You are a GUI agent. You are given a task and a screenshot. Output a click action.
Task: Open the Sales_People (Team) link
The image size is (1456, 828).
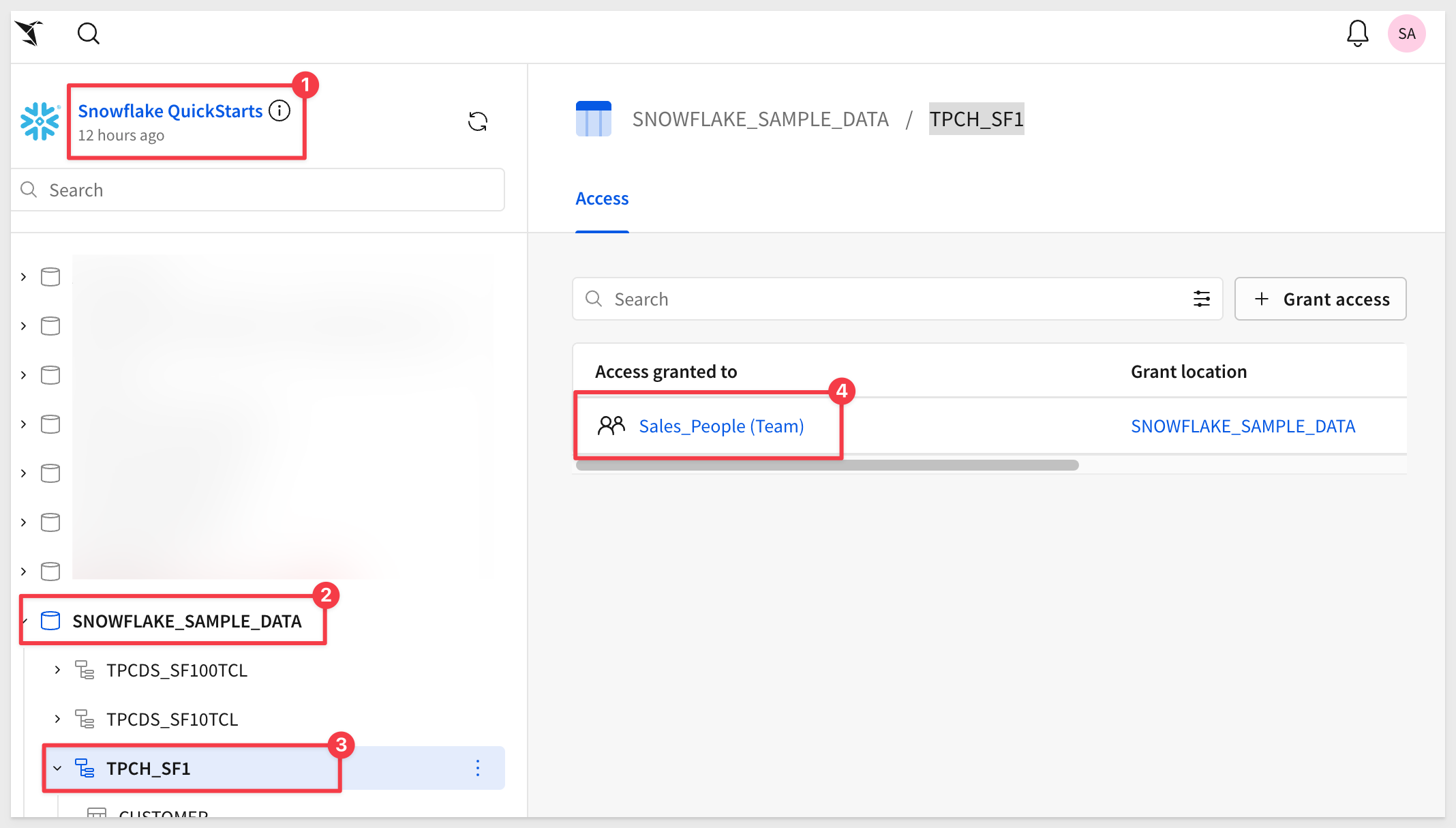point(721,426)
